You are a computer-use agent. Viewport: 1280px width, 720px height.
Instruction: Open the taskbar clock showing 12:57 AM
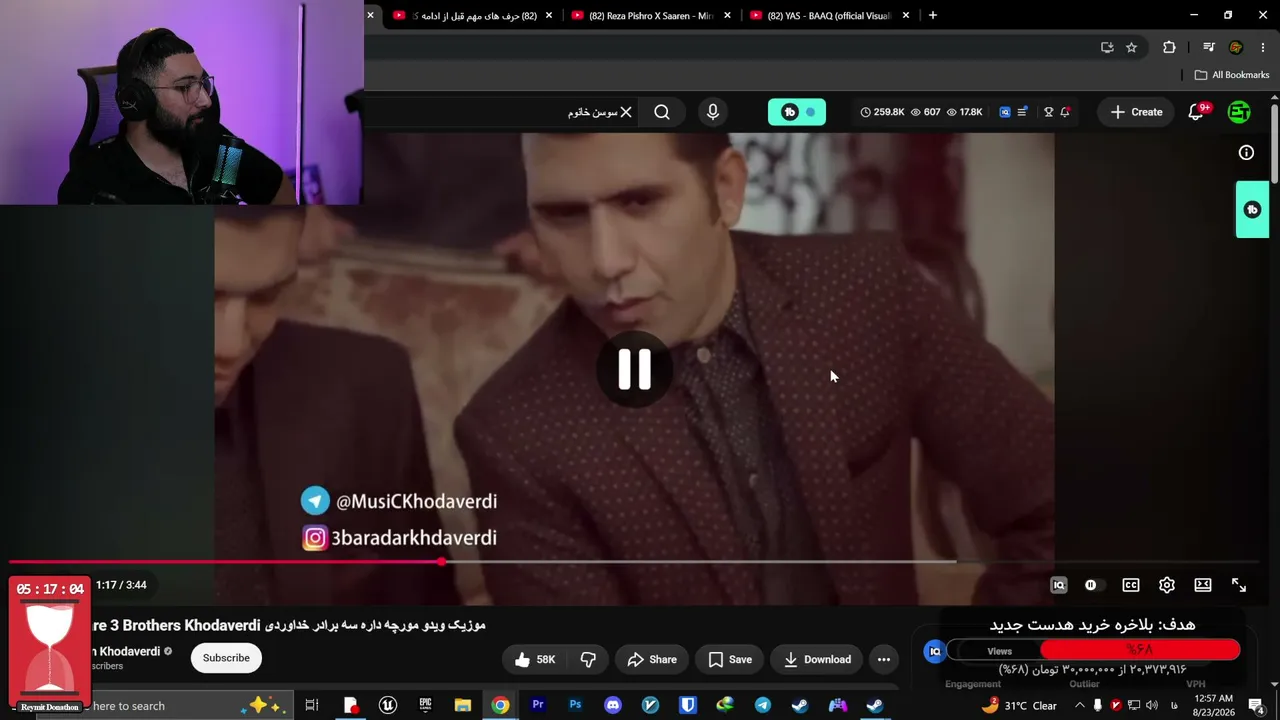click(1213, 706)
